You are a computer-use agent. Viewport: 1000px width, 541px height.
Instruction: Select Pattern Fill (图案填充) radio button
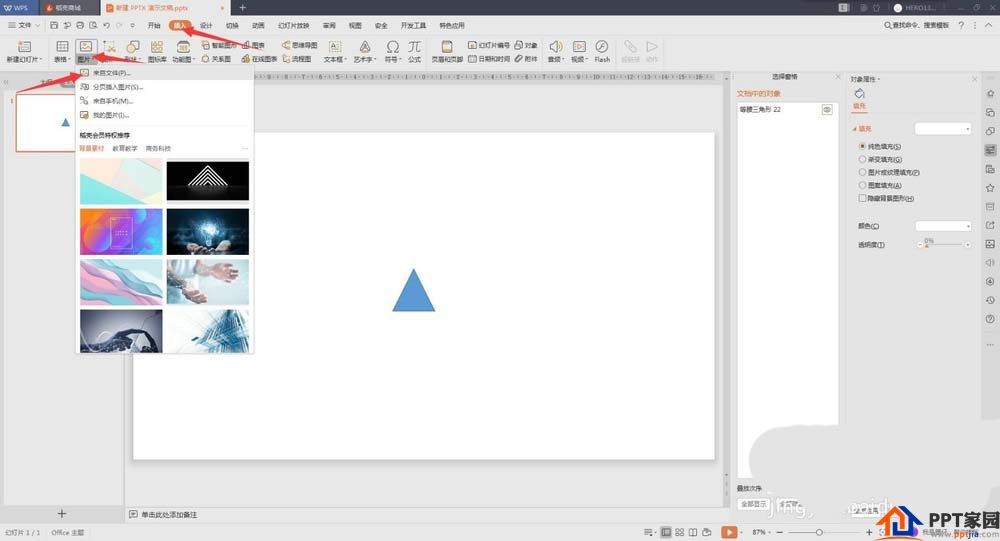pos(862,185)
